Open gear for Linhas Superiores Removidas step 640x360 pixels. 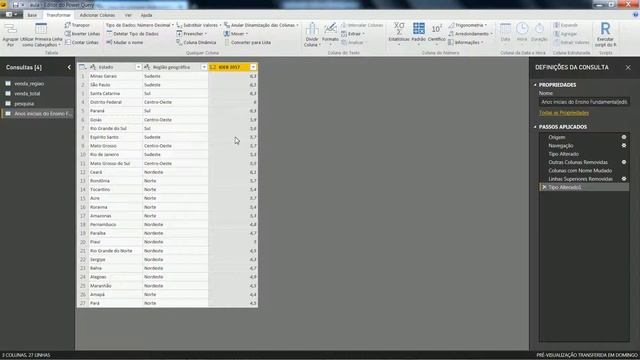(624, 179)
